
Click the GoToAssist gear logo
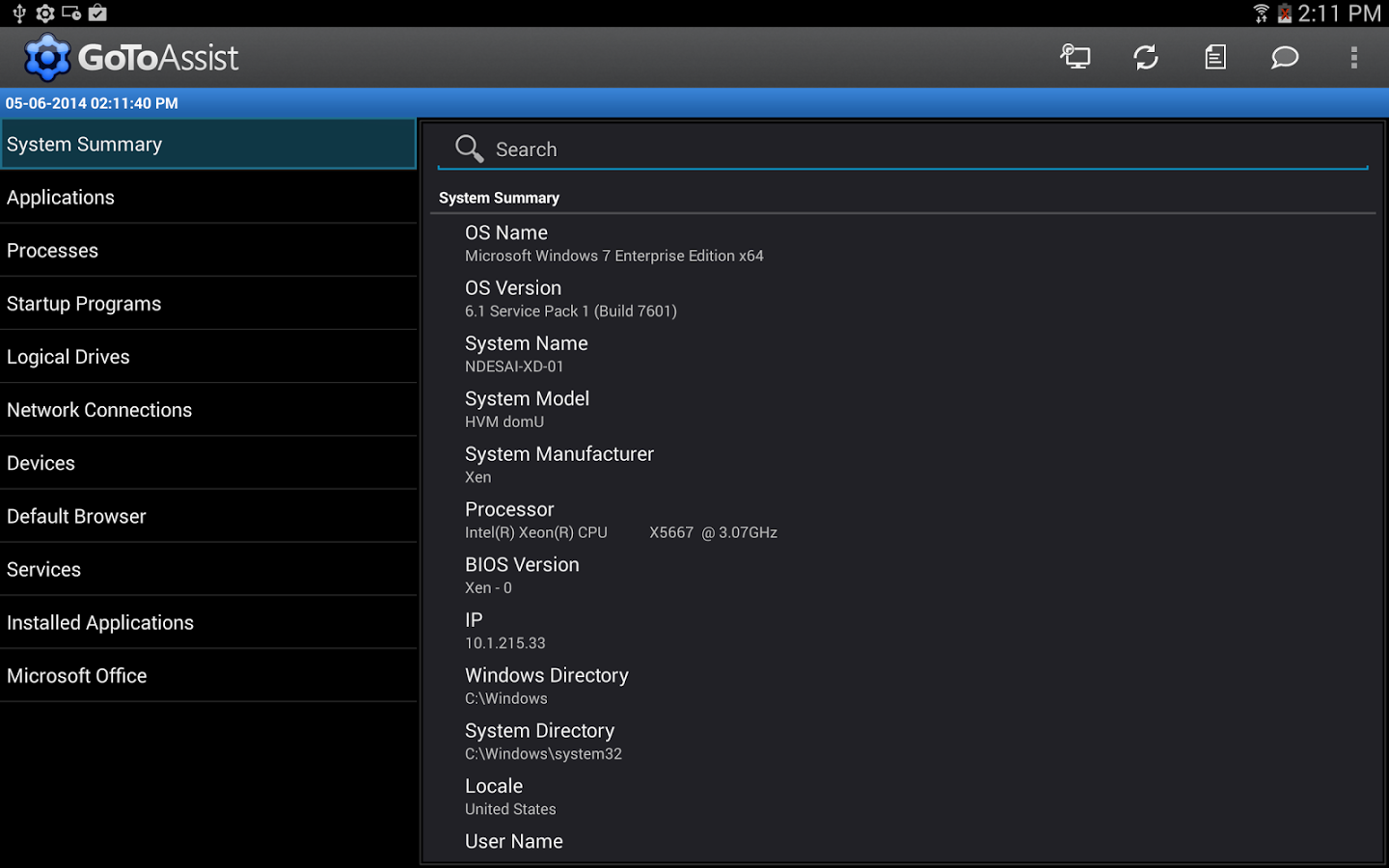click(x=47, y=58)
